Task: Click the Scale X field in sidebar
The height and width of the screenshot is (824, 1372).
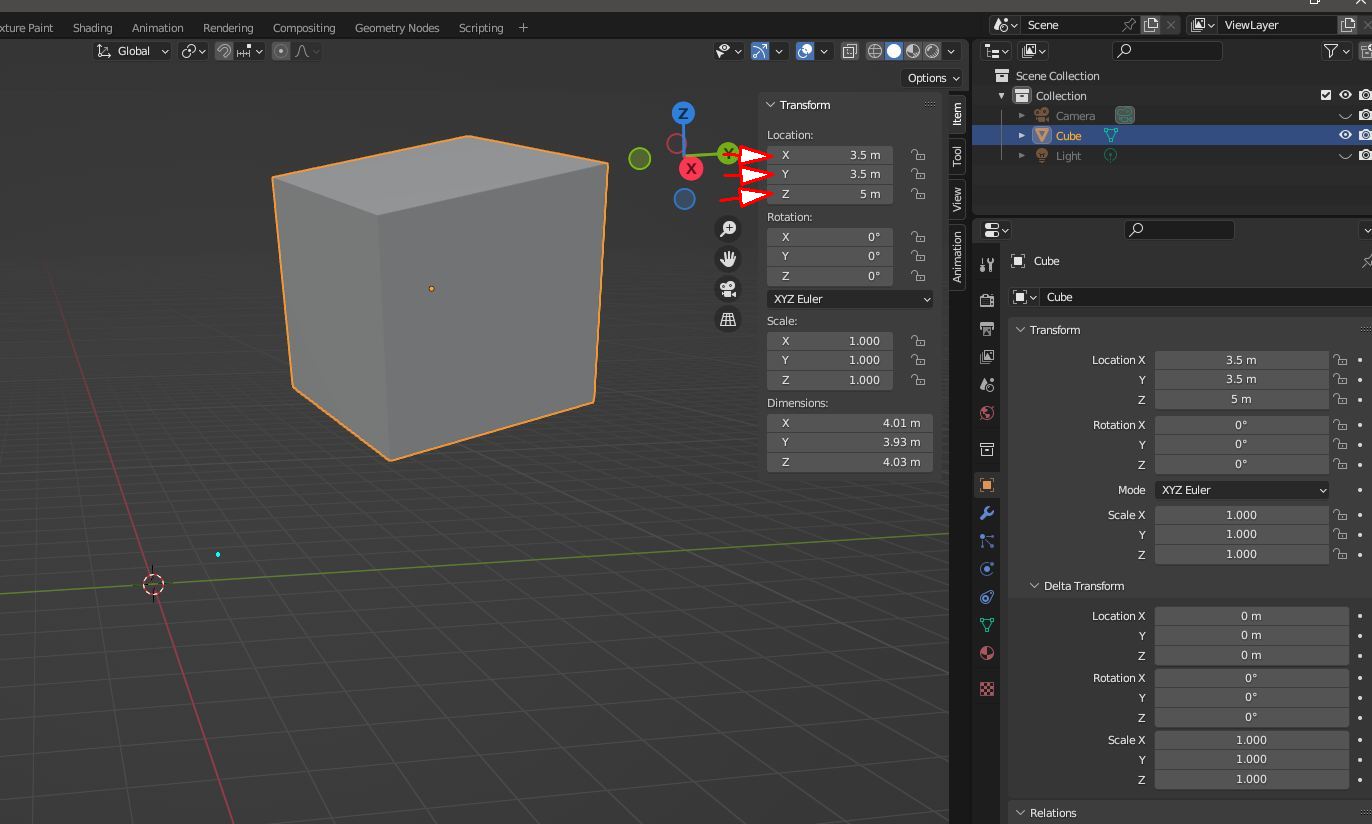Action: 829,341
